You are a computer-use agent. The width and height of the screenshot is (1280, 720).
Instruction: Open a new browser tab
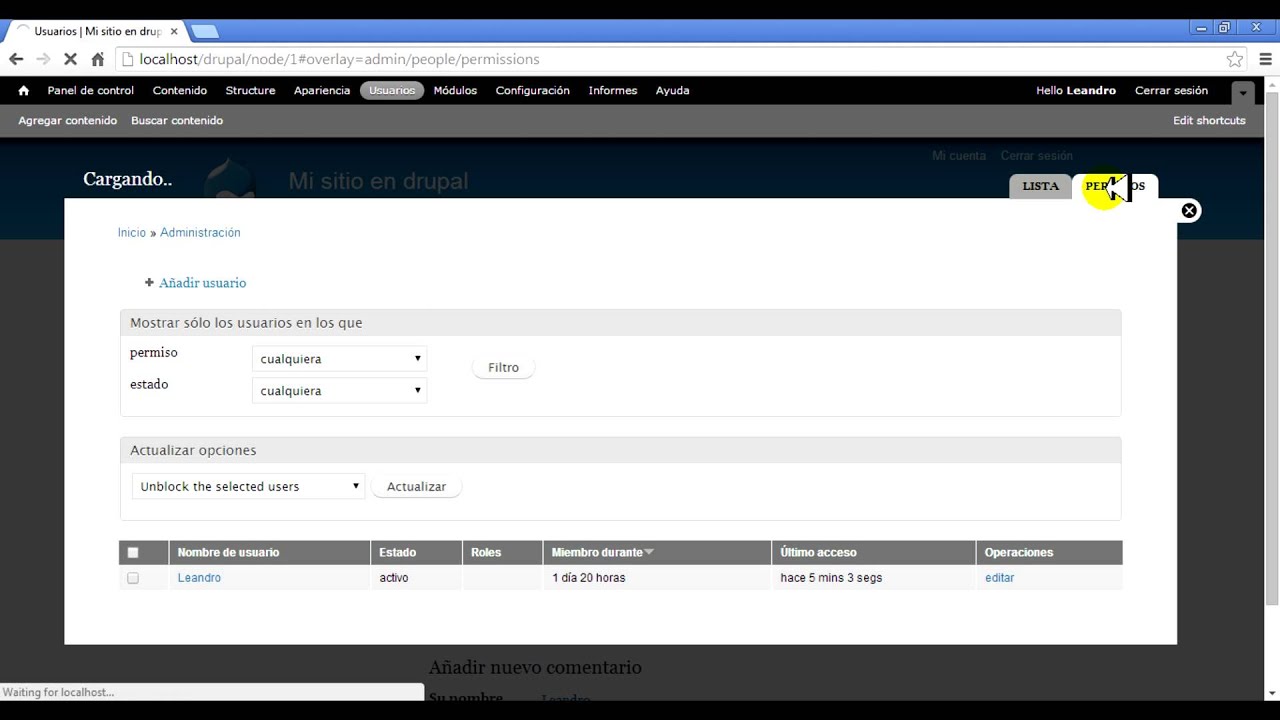point(204,31)
